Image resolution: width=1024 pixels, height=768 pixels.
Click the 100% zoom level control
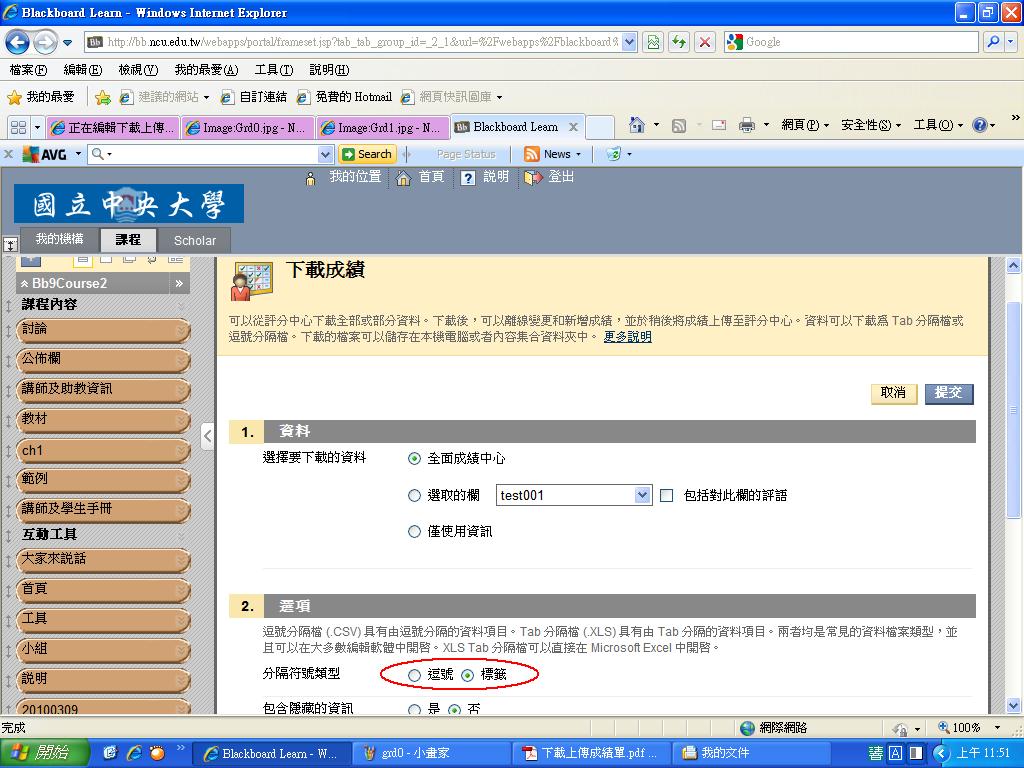click(966, 728)
